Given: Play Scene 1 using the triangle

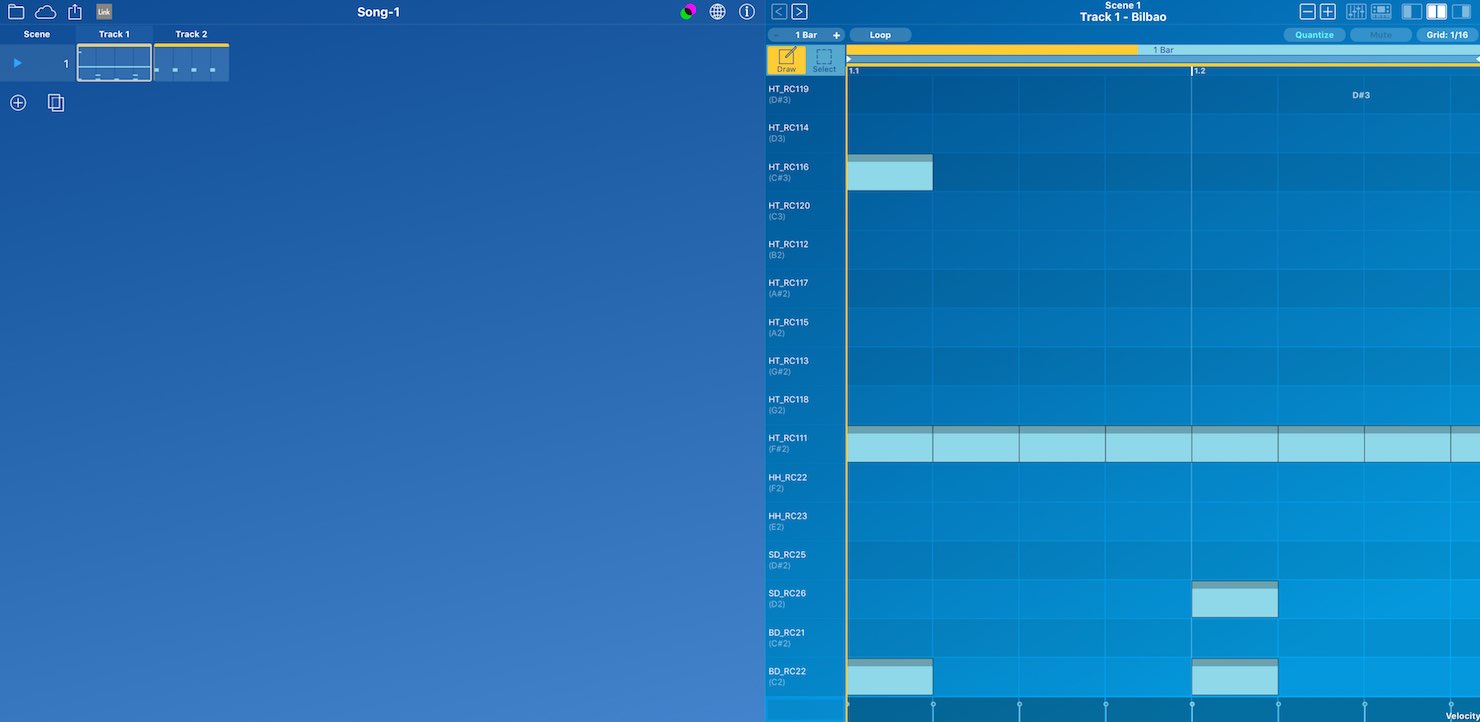Looking at the screenshot, I should (x=17, y=63).
